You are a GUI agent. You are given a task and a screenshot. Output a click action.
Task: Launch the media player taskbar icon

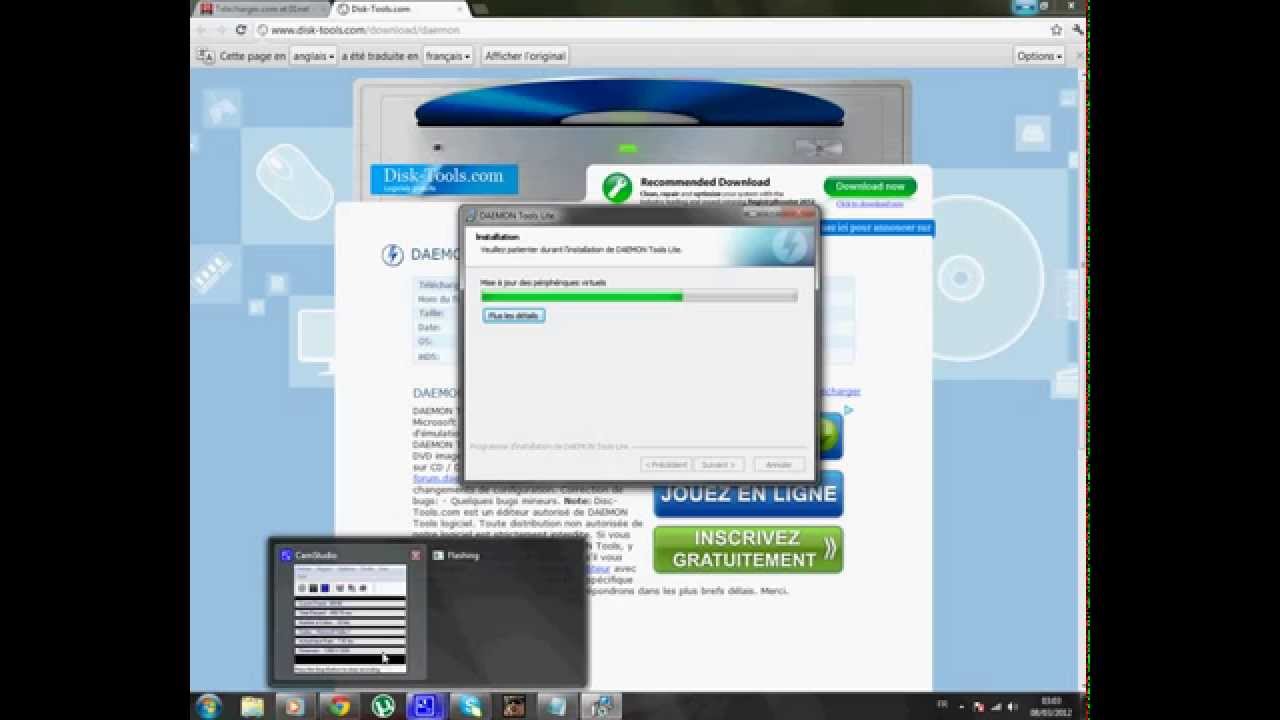(295, 706)
